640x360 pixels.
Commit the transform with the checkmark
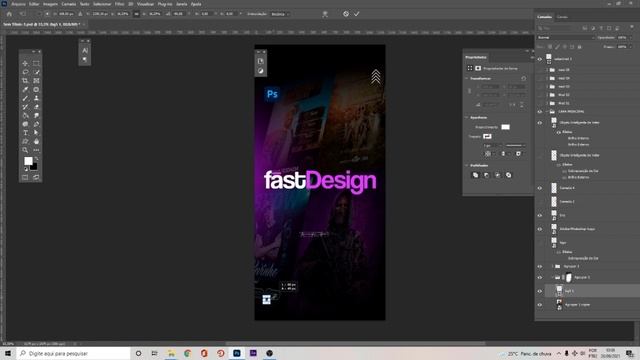click(x=357, y=14)
